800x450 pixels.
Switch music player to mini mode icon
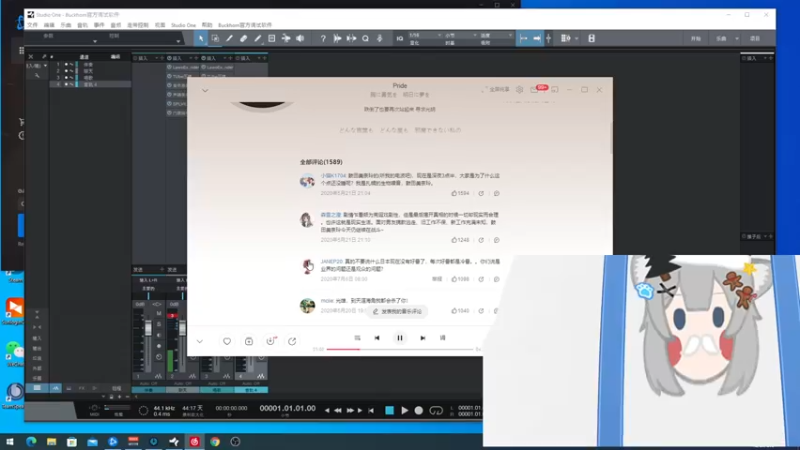[x=555, y=90]
